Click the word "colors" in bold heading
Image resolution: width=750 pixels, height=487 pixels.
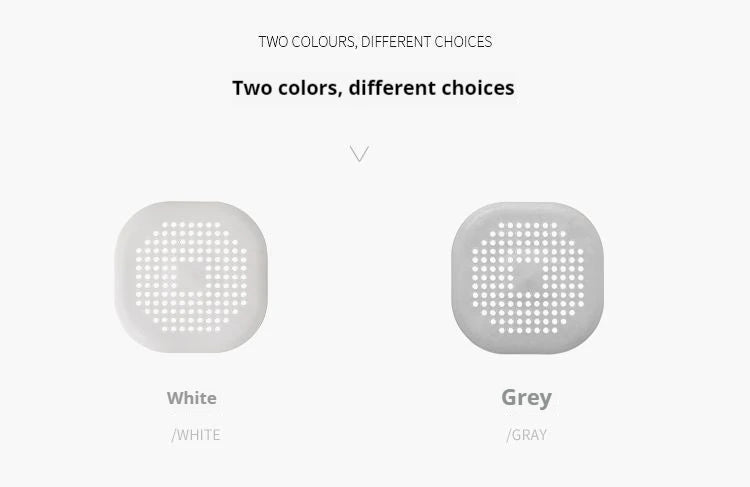tap(304, 88)
